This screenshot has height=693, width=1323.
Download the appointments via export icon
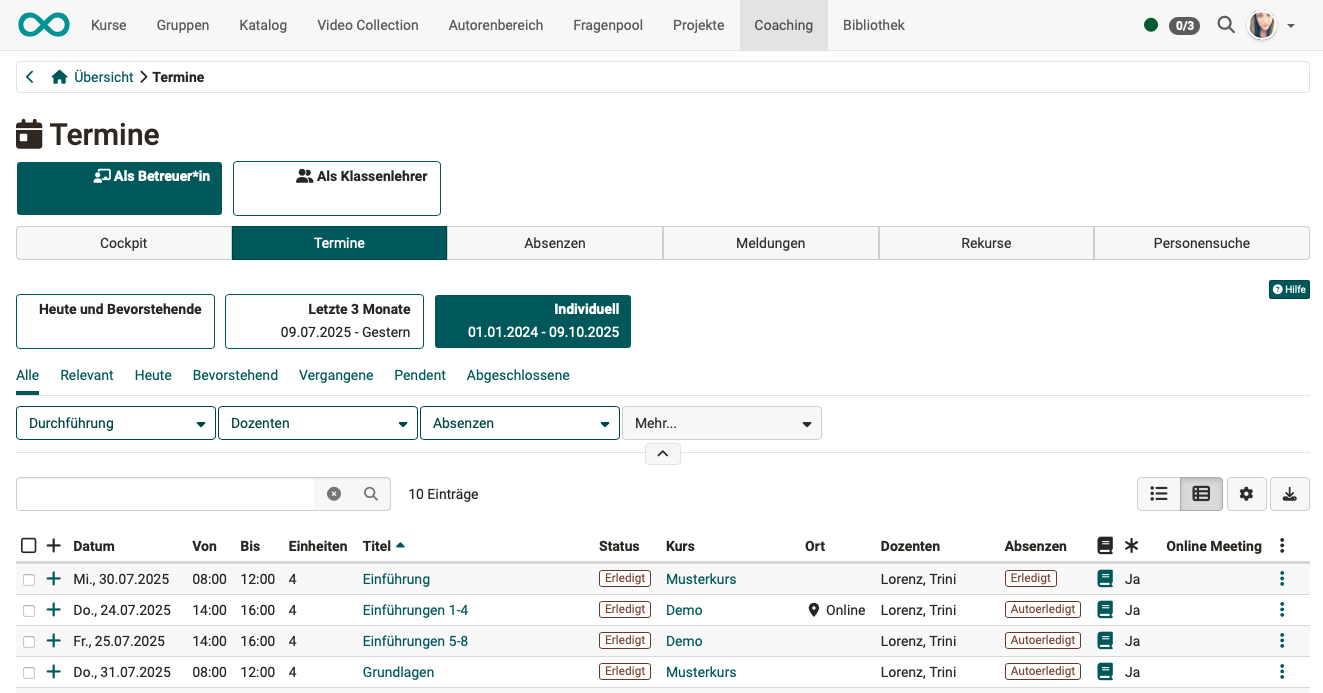coord(1289,493)
